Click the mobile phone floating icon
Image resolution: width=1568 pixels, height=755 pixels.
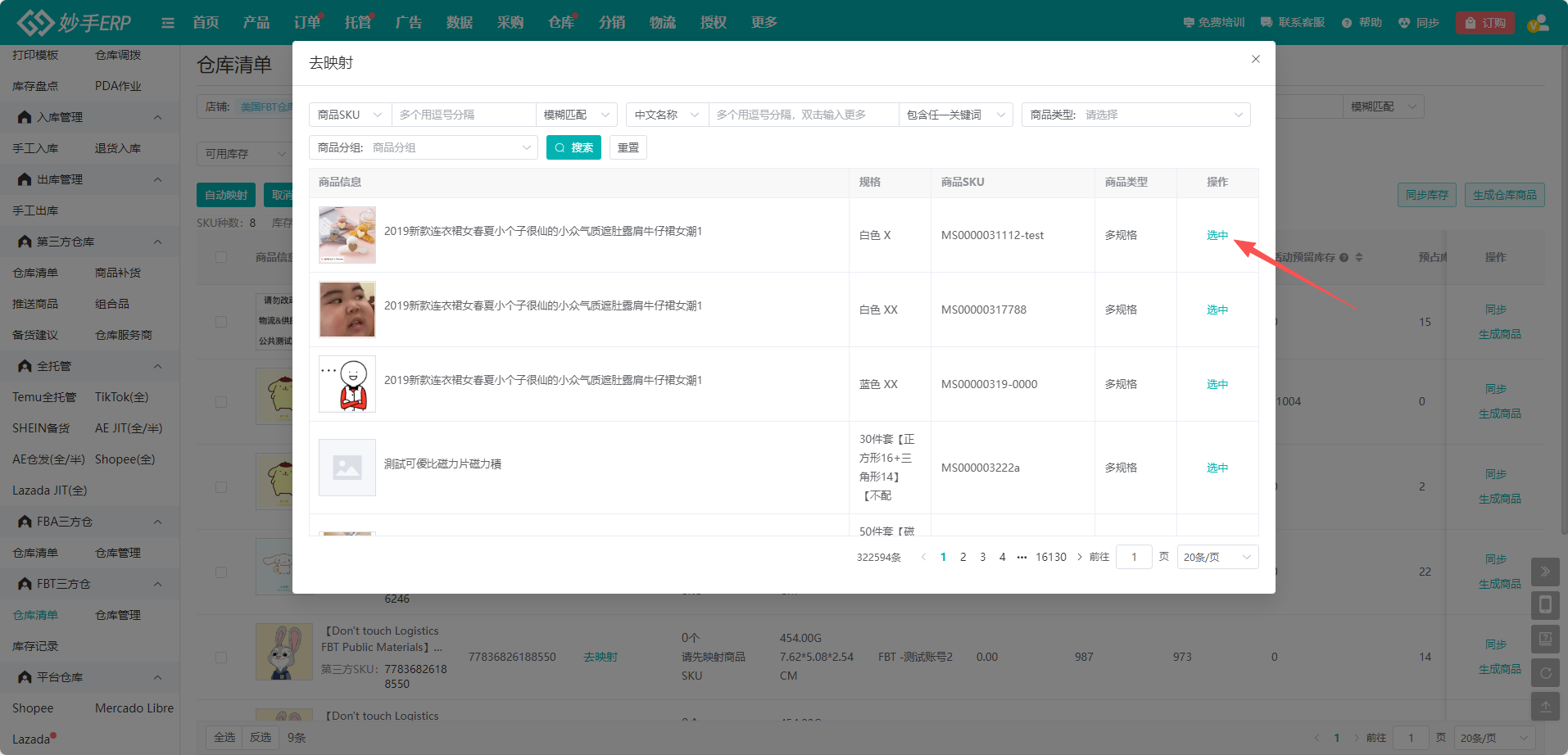pyautogui.click(x=1544, y=605)
